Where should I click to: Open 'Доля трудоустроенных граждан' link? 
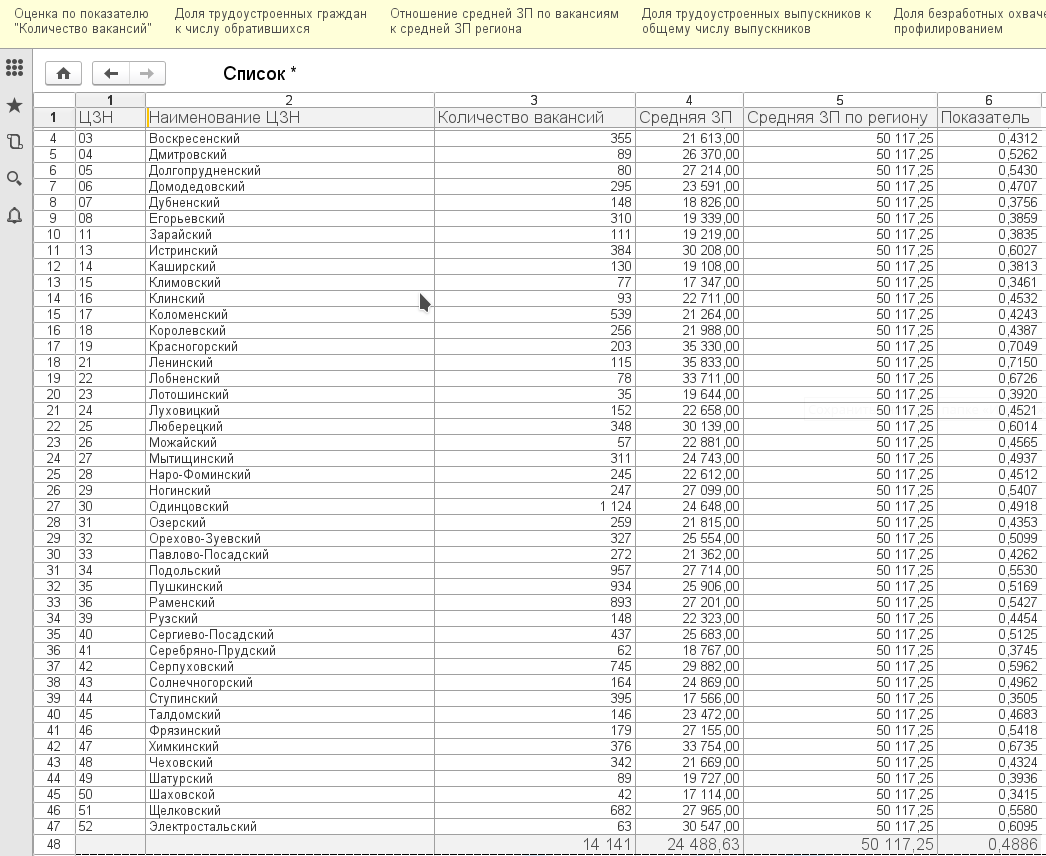click(270, 21)
